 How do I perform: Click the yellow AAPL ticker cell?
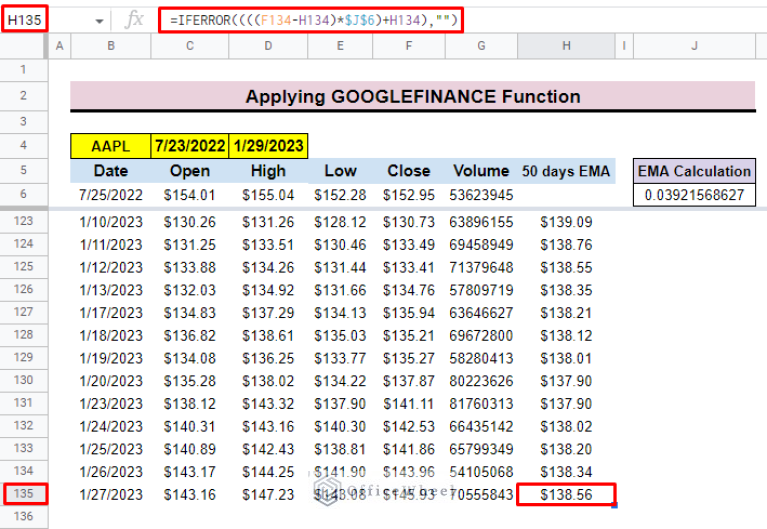coord(111,146)
